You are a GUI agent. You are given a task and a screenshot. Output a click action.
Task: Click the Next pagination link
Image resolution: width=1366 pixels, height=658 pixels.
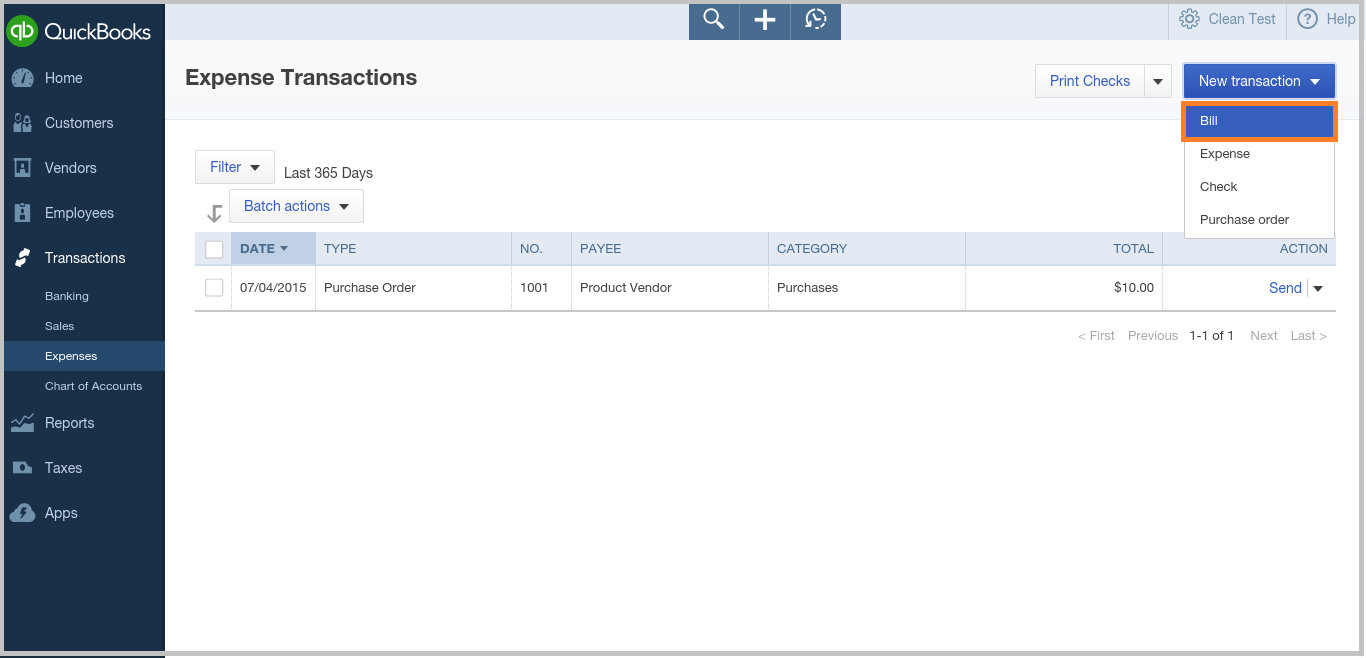[1264, 336]
